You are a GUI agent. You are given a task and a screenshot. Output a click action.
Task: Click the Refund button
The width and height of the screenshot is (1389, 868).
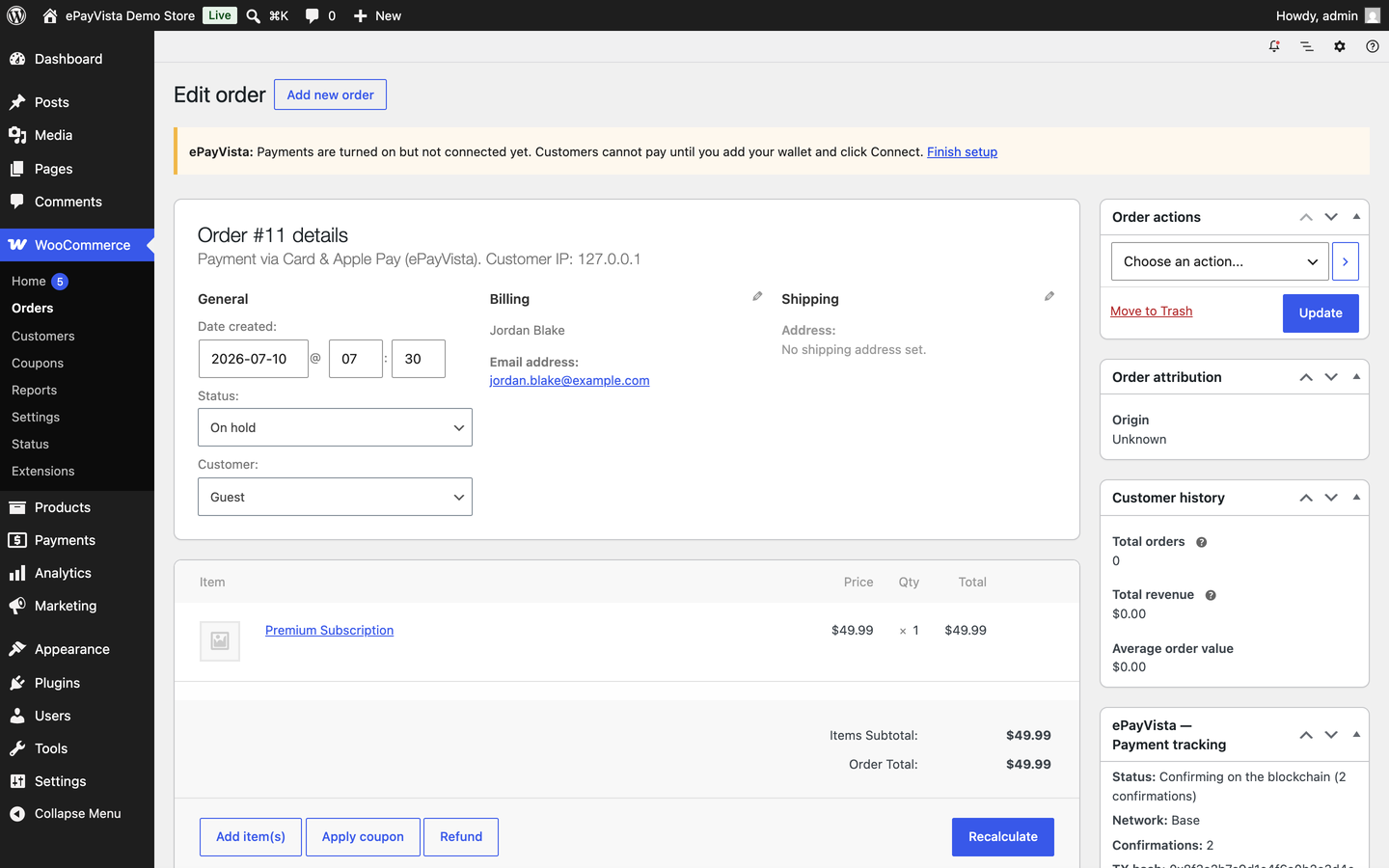tap(461, 837)
